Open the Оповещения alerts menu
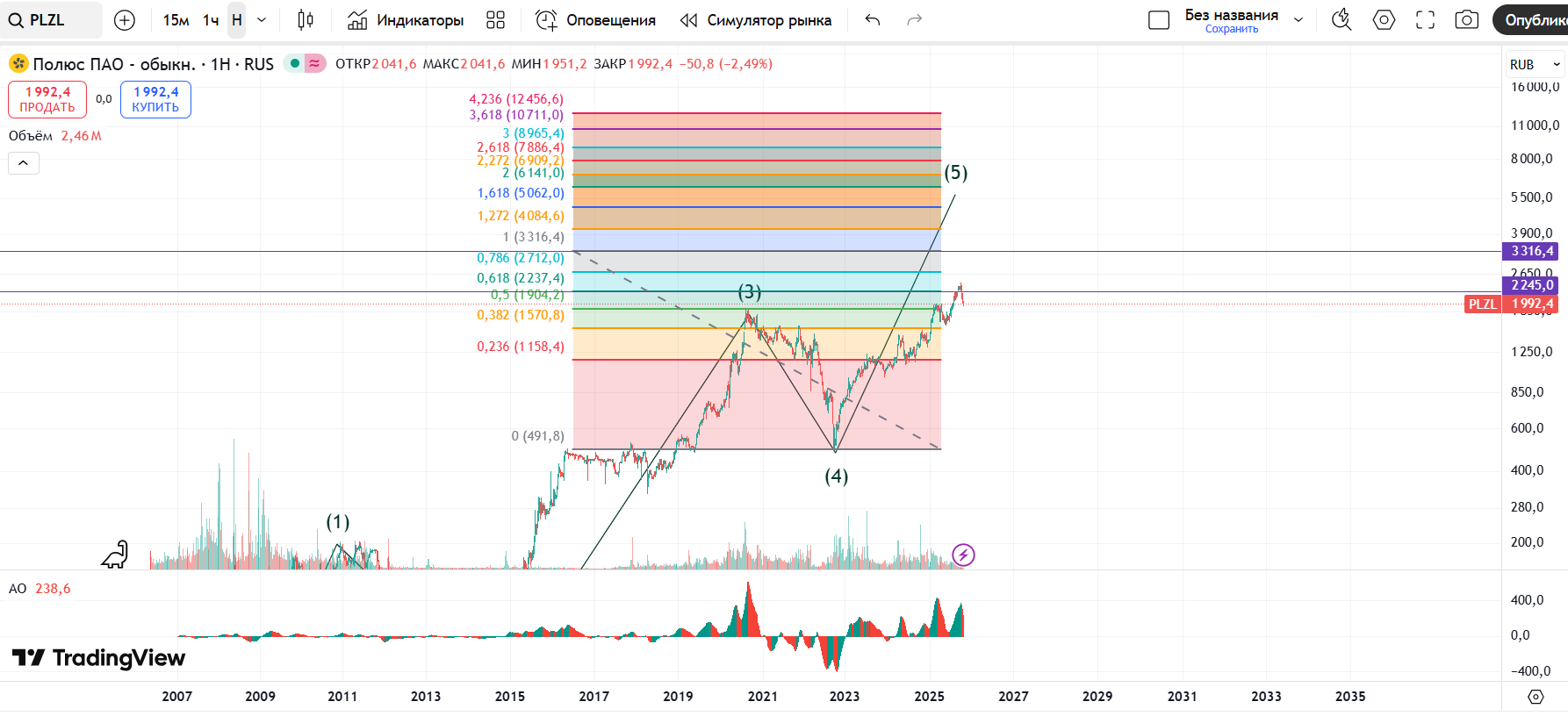Image resolution: width=1568 pixels, height=716 pixels. coord(596,20)
